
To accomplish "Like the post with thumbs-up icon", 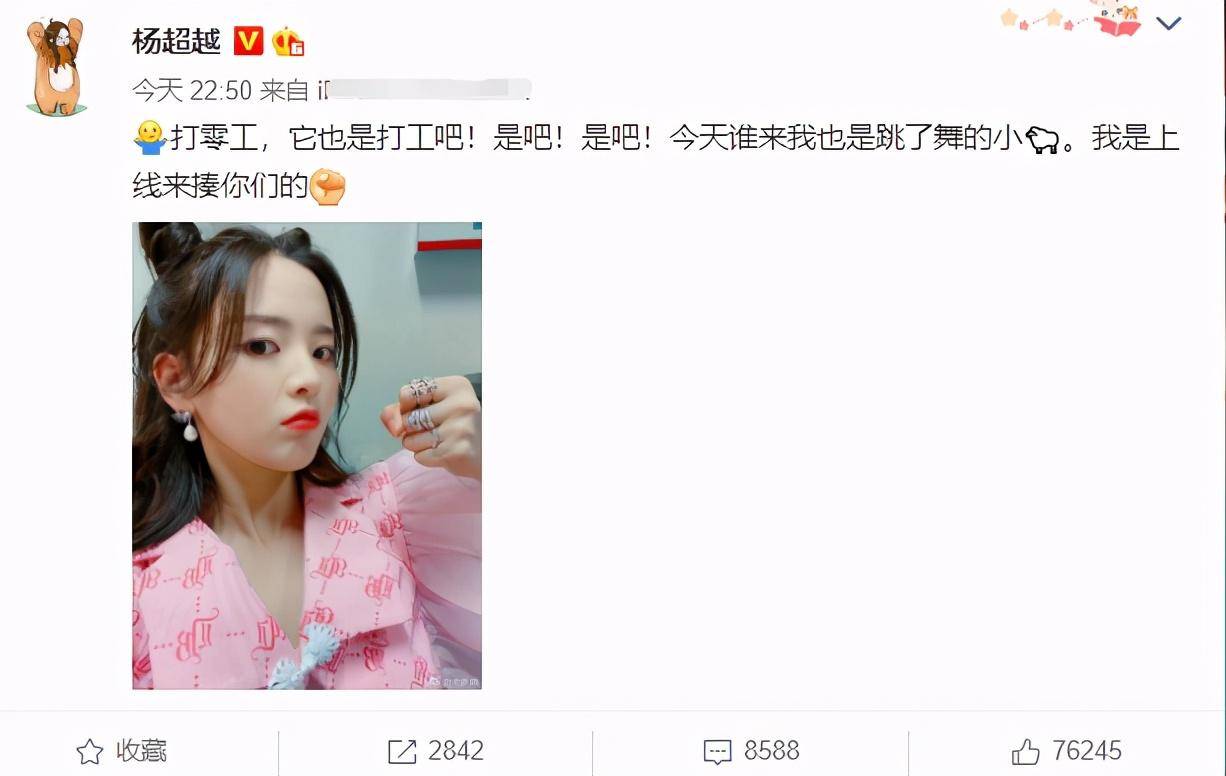I will [1026, 751].
